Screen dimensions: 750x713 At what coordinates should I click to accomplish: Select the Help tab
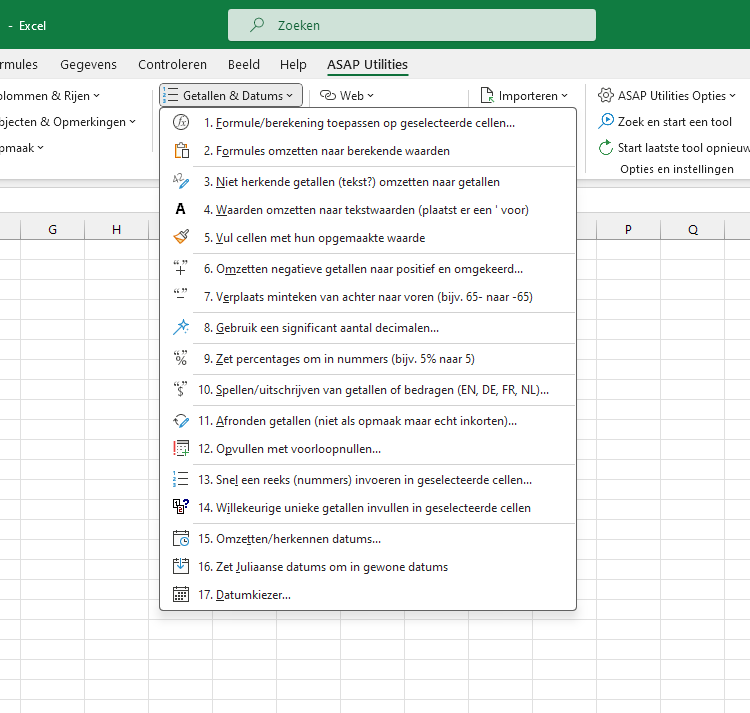click(293, 64)
